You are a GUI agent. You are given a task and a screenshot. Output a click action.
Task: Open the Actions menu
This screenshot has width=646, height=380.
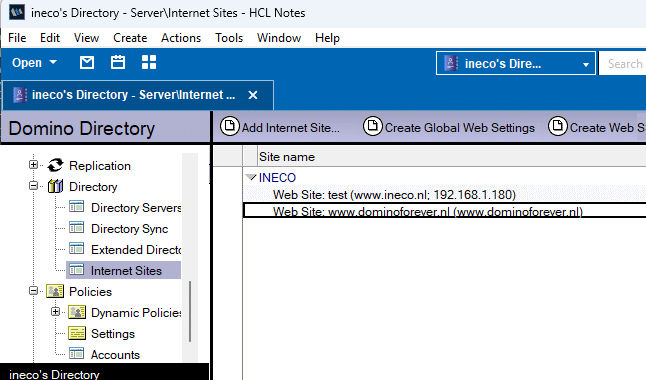point(181,38)
